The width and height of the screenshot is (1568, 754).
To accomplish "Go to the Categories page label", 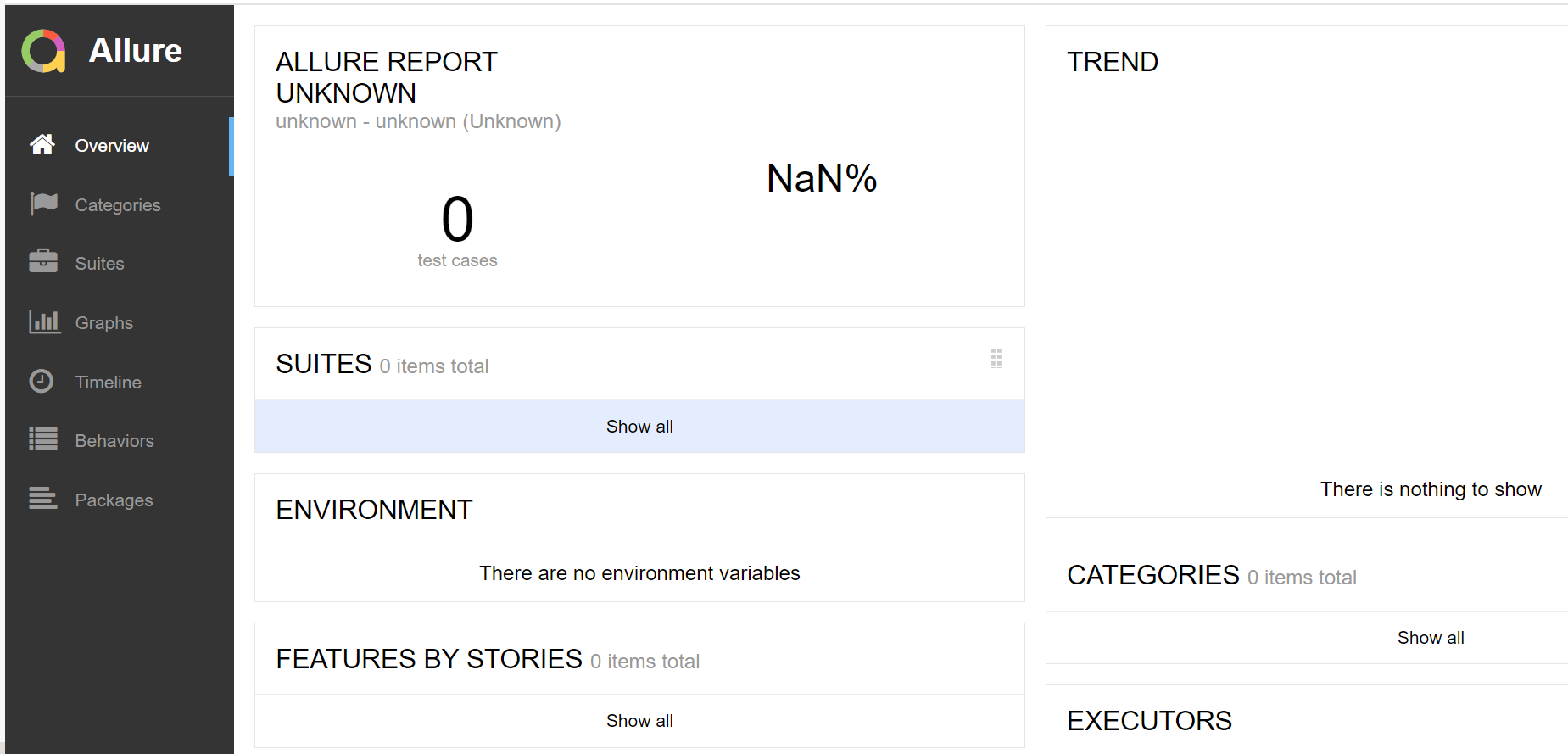I will (x=118, y=205).
